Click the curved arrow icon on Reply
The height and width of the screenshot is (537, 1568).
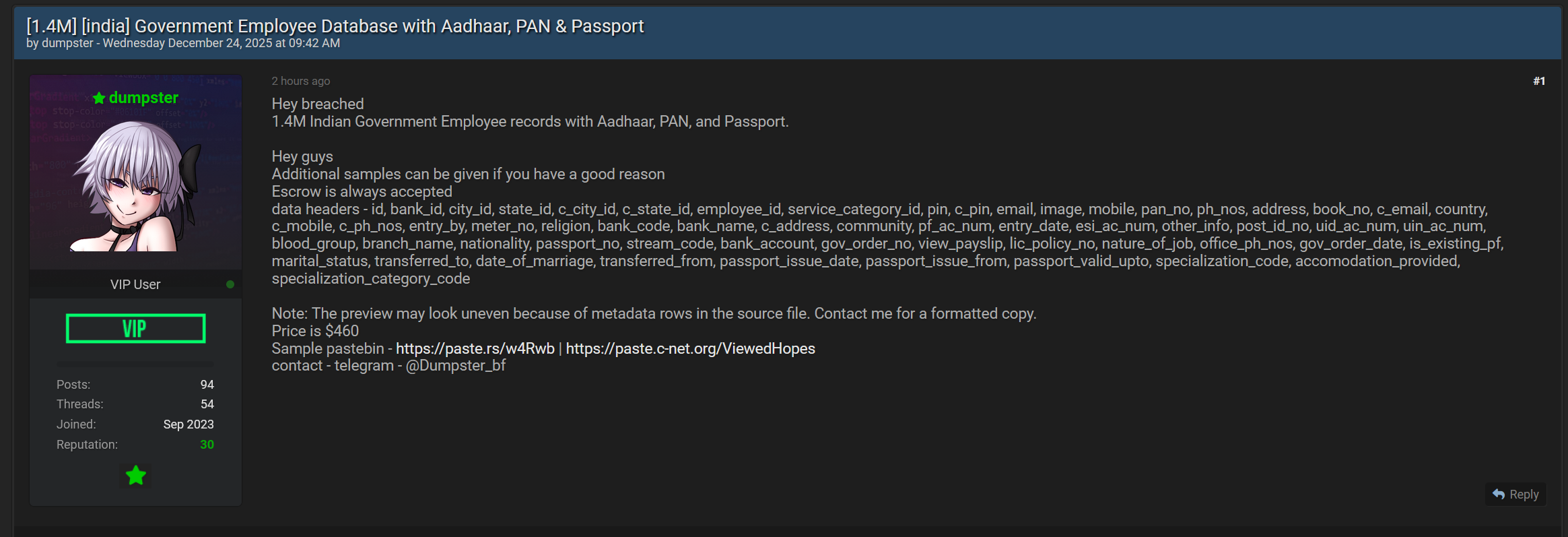1499,494
